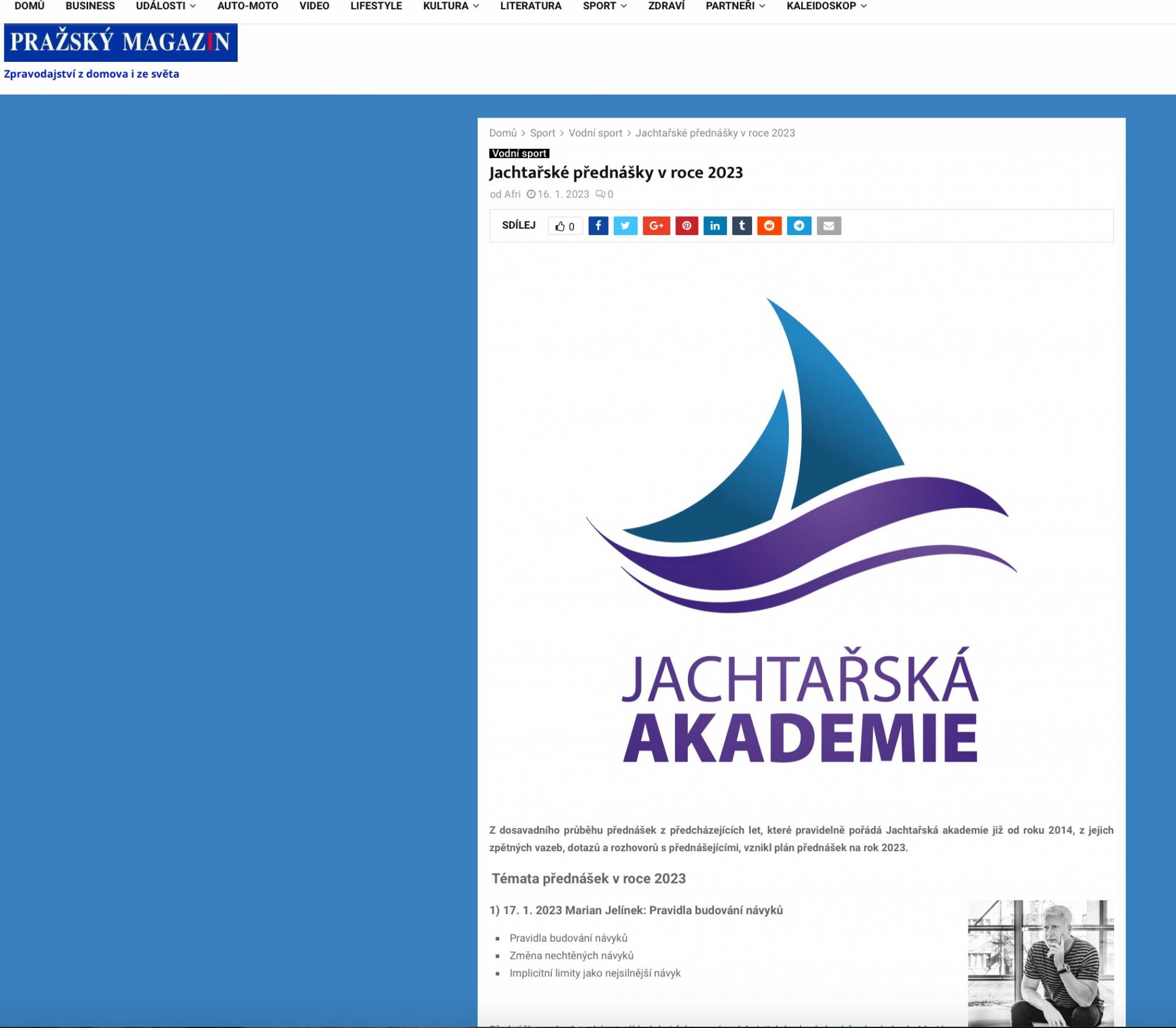The width and height of the screenshot is (1176, 1028).
Task: Send via Telegram share icon
Action: pyautogui.click(x=799, y=226)
